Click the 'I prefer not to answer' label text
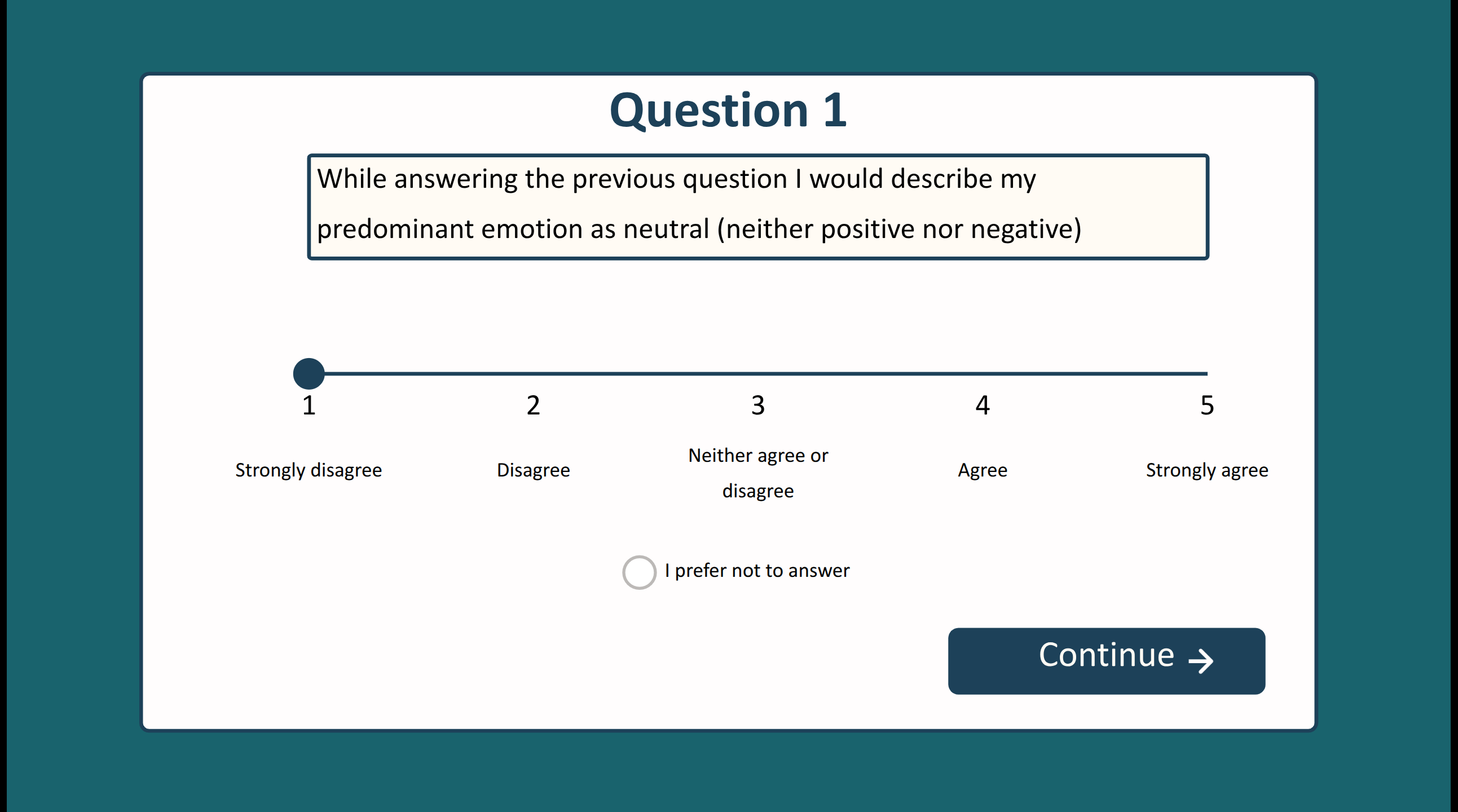 coord(757,571)
